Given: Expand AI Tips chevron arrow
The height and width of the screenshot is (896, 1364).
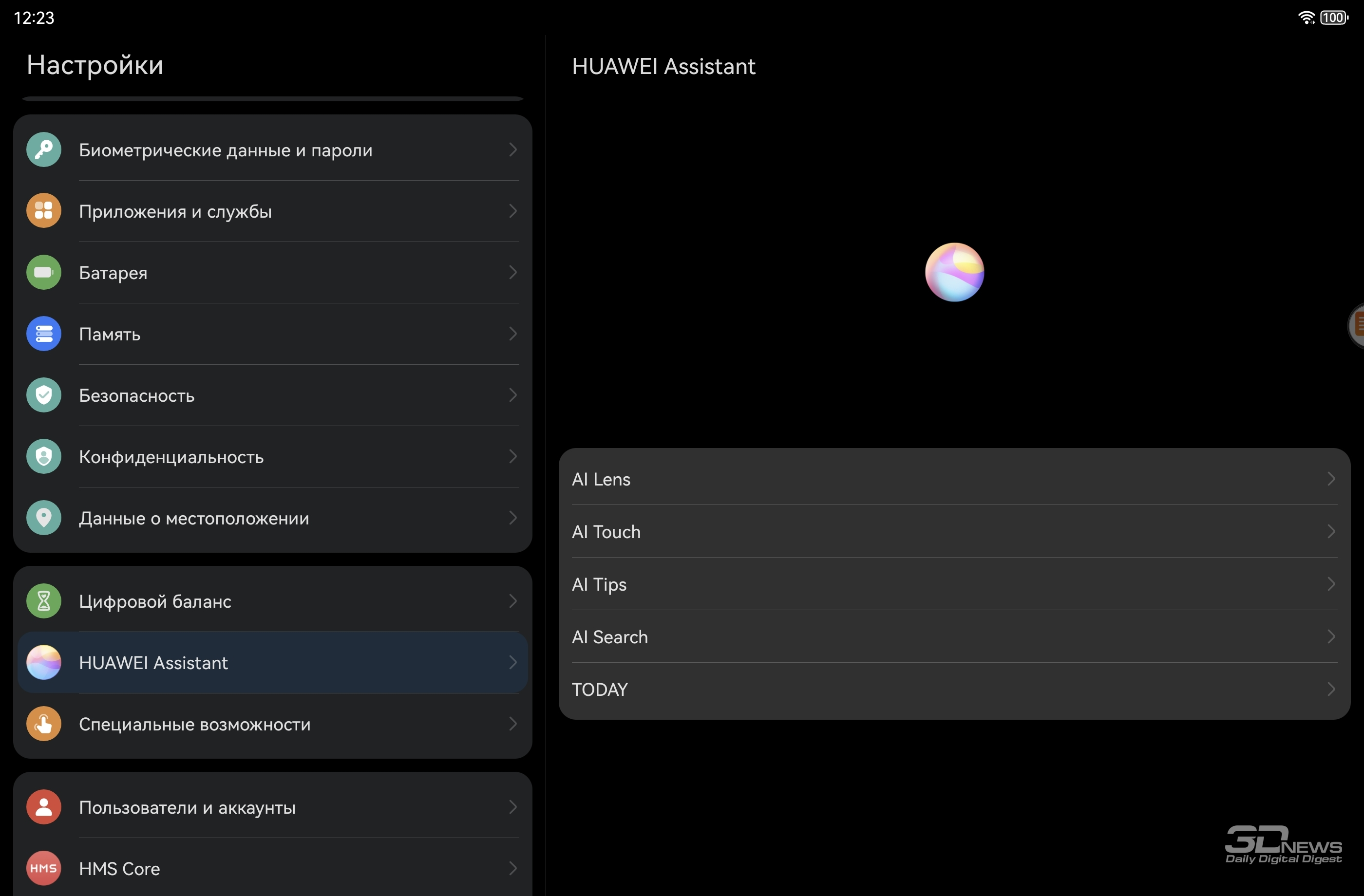Looking at the screenshot, I should [1331, 584].
